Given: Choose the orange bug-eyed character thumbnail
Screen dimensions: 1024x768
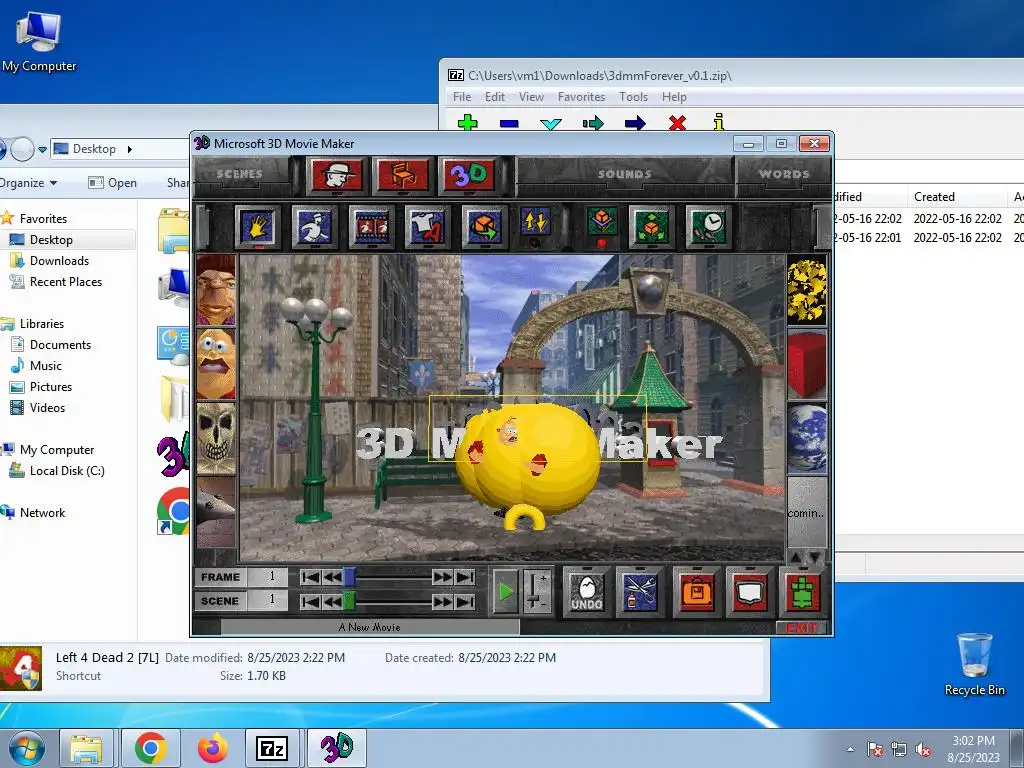Looking at the screenshot, I should [216, 364].
